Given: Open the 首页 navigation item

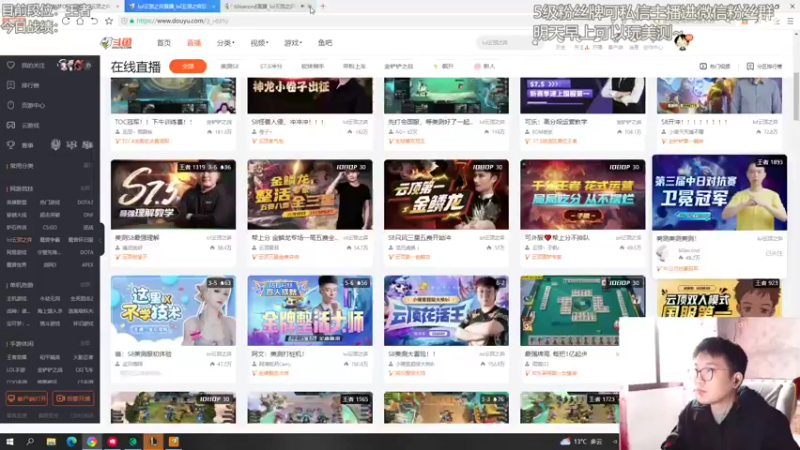Looking at the screenshot, I should 164,43.
